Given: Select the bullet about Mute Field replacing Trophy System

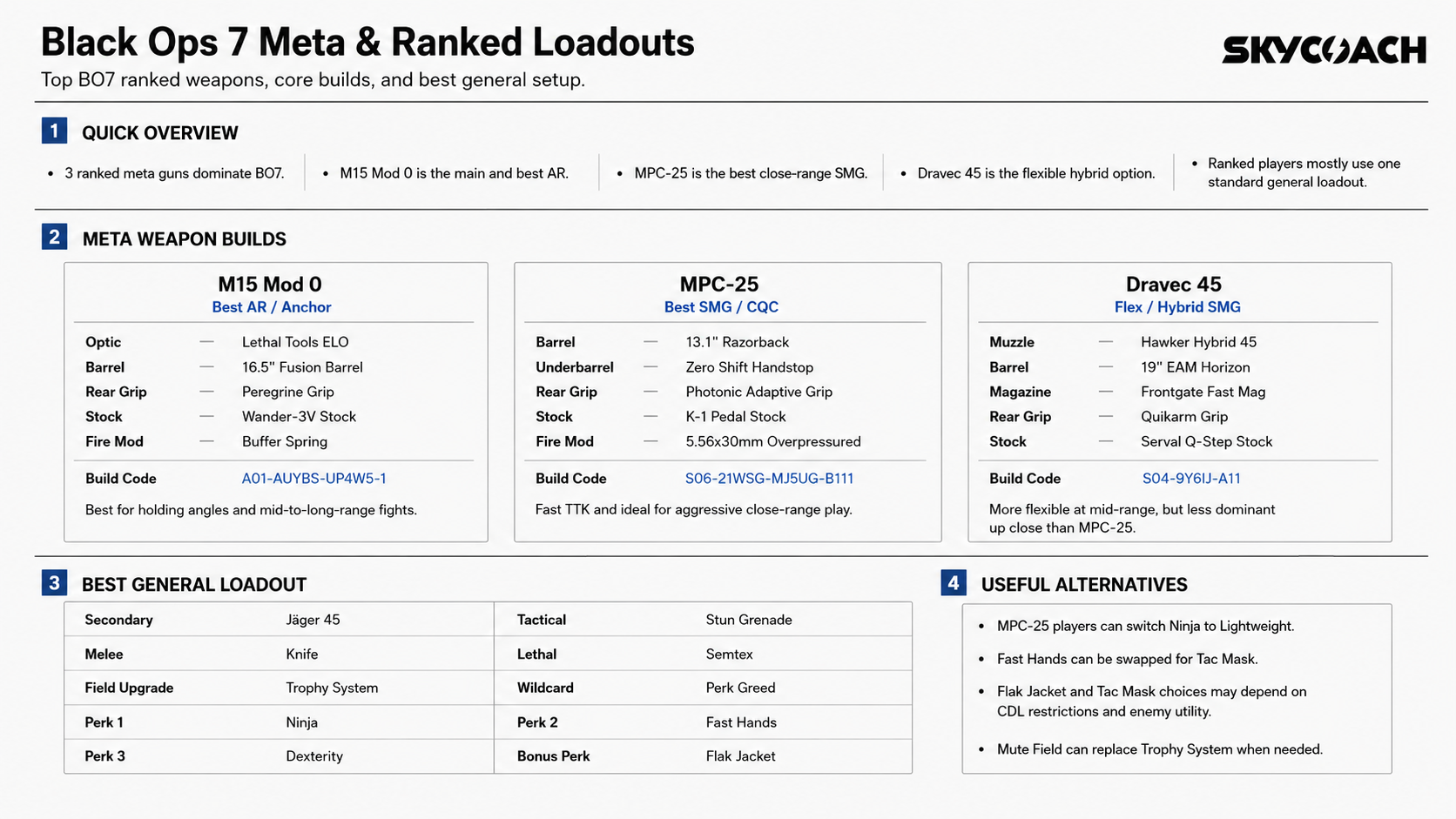Looking at the screenshot, I should point(1160,749).
